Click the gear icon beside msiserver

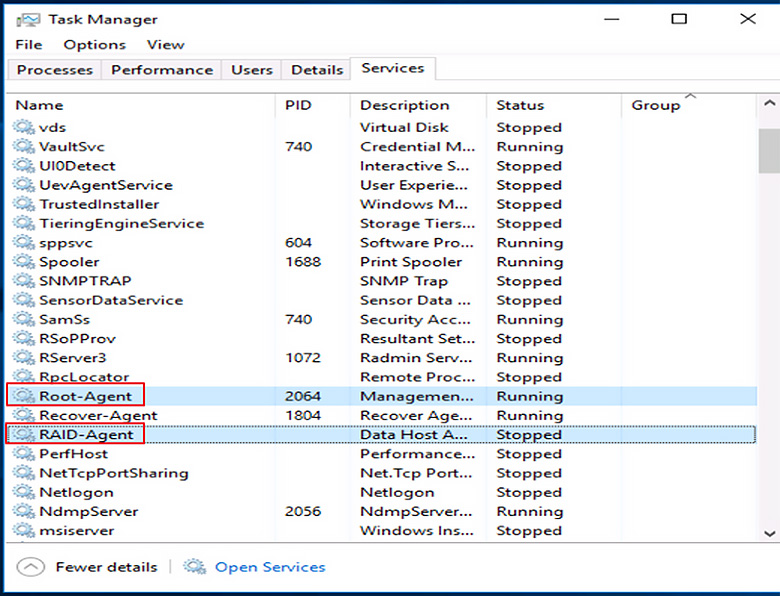23,530
